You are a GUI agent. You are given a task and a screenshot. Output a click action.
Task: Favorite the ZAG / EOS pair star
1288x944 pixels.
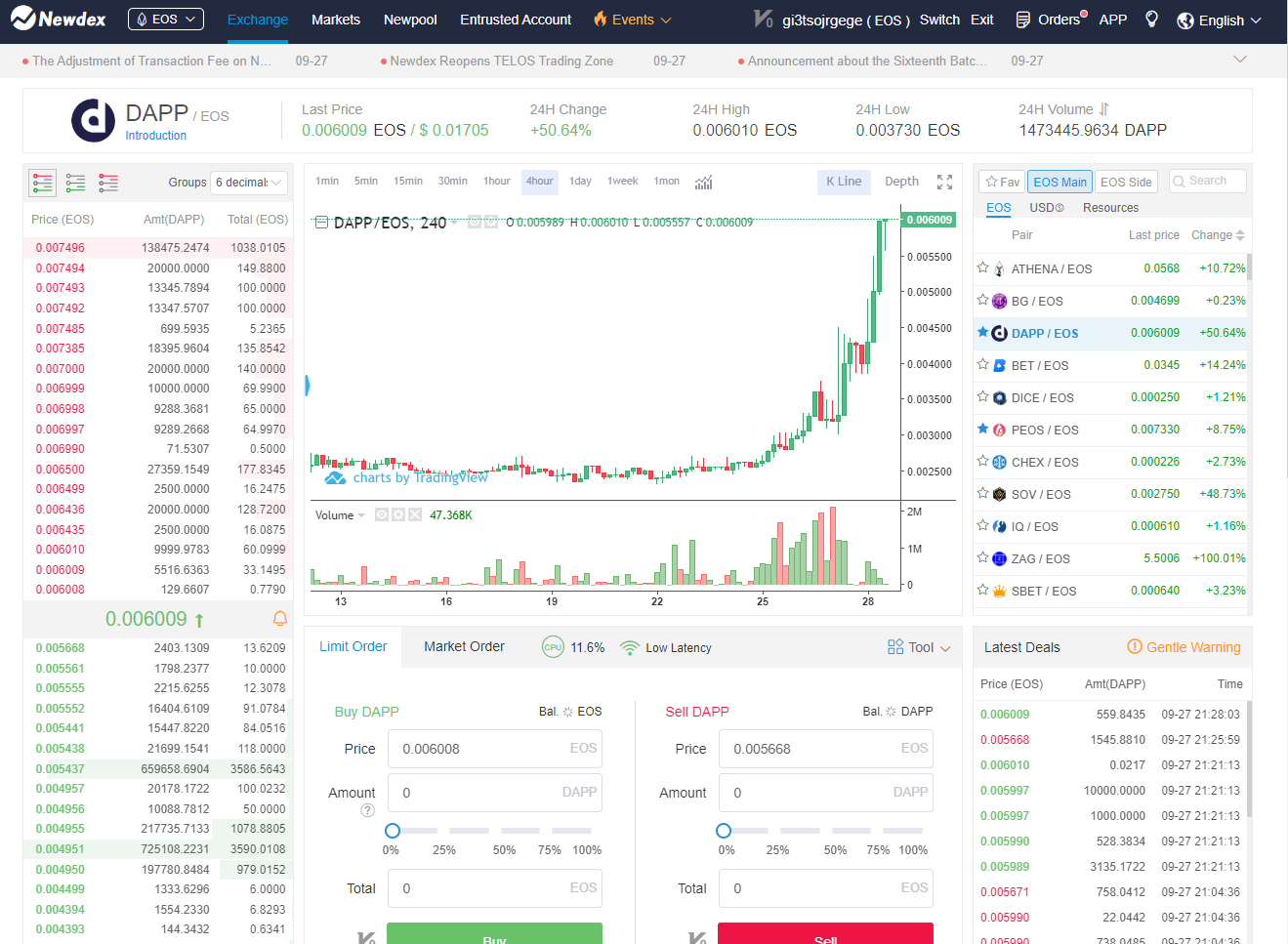click(x=982, y=557)
